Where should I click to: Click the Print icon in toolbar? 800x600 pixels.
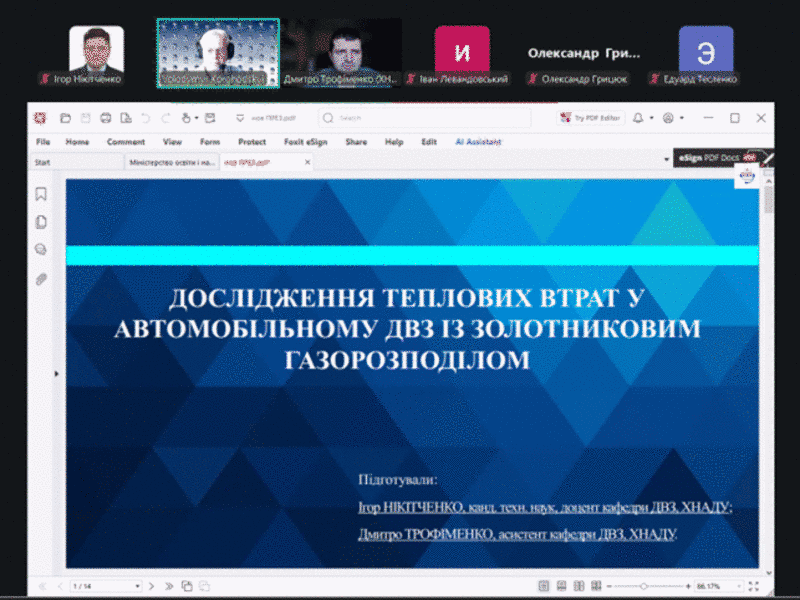tap(106, 118)
